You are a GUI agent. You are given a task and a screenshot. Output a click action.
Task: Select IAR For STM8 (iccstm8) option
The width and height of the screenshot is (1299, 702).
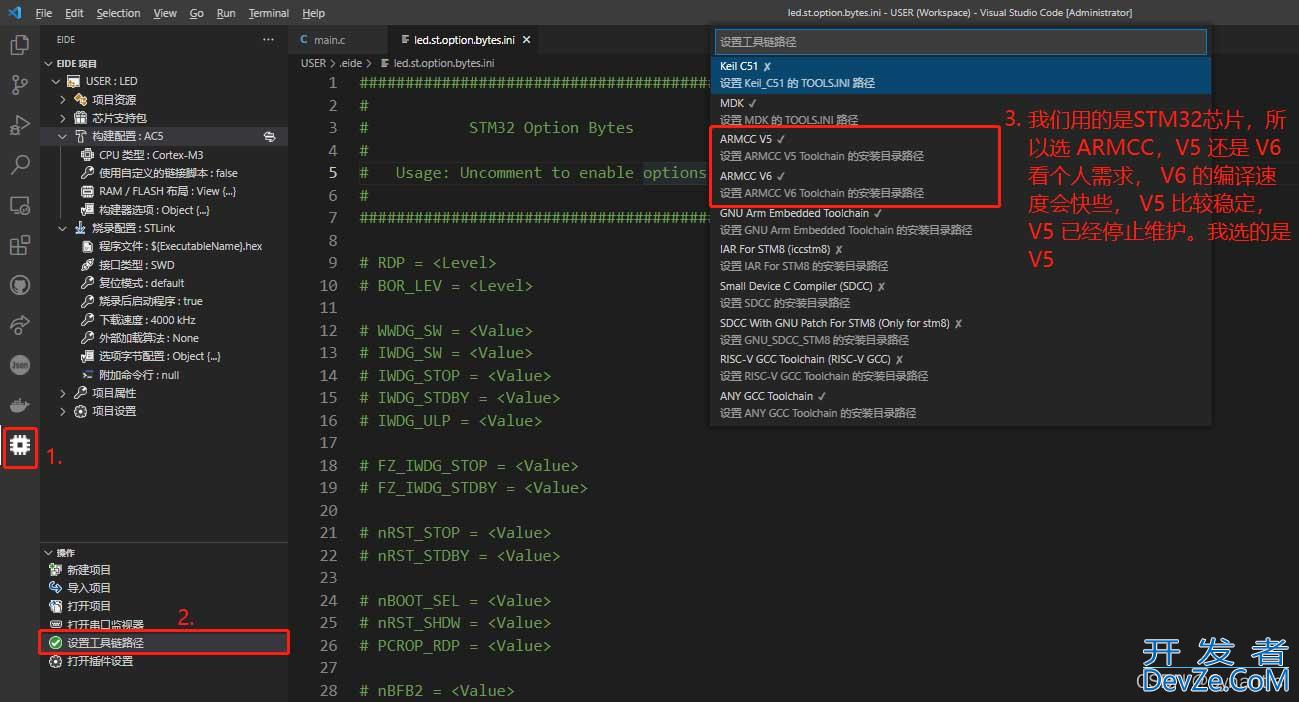tap(960, 257)
